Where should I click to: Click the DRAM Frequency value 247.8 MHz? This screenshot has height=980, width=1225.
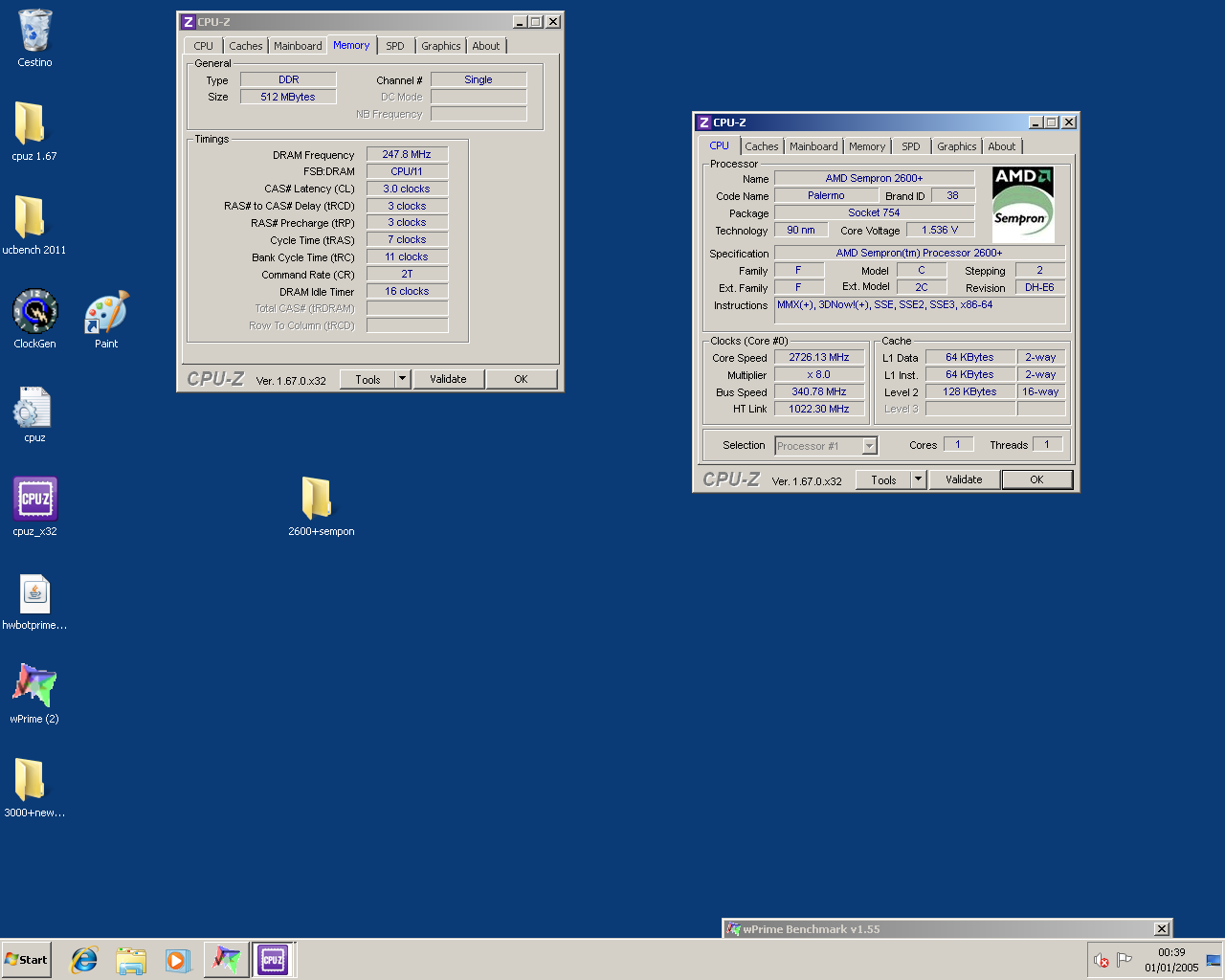[x=407, y=154]
